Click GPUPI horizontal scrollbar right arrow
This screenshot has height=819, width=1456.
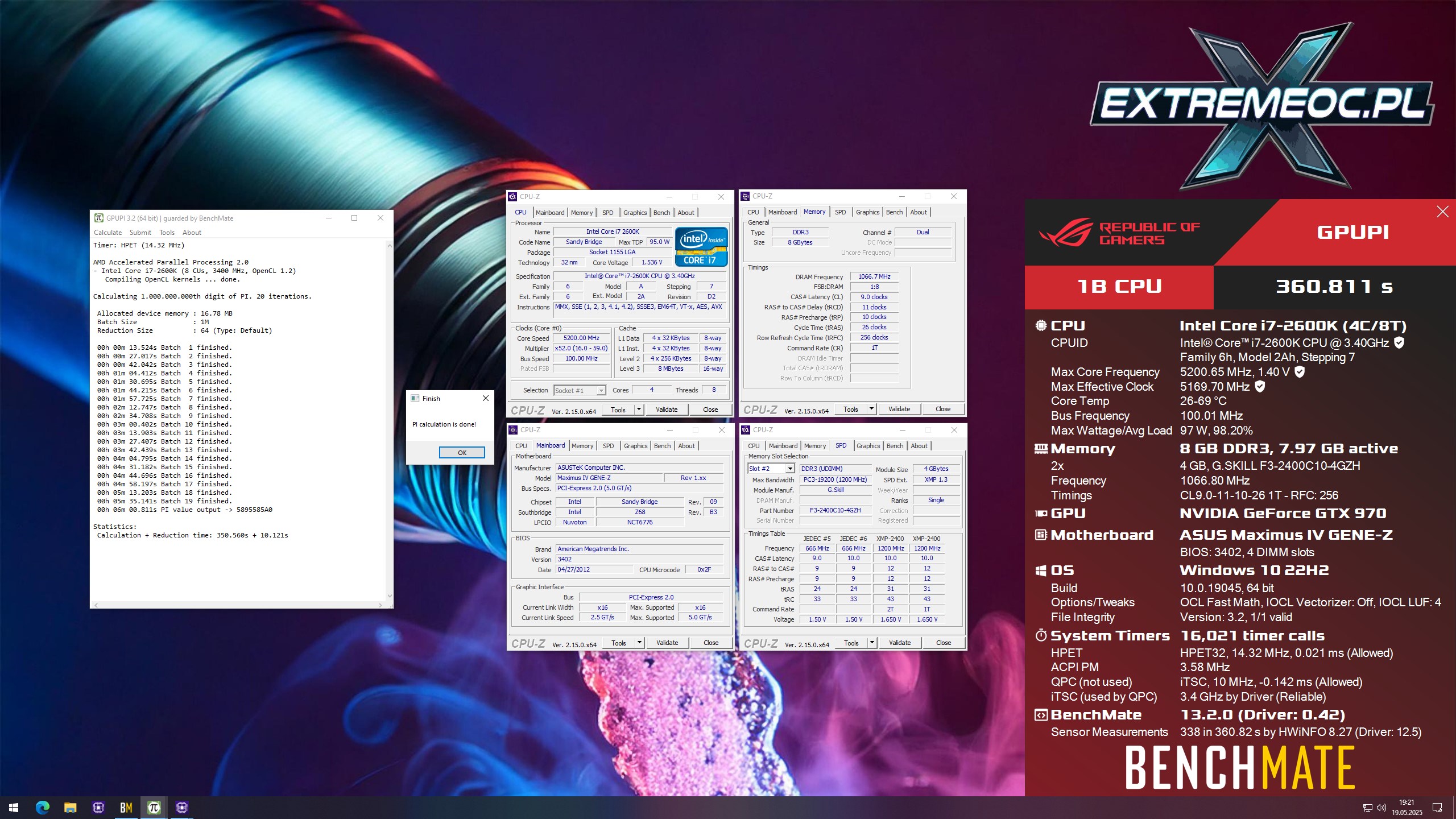[x=380, y=605]
